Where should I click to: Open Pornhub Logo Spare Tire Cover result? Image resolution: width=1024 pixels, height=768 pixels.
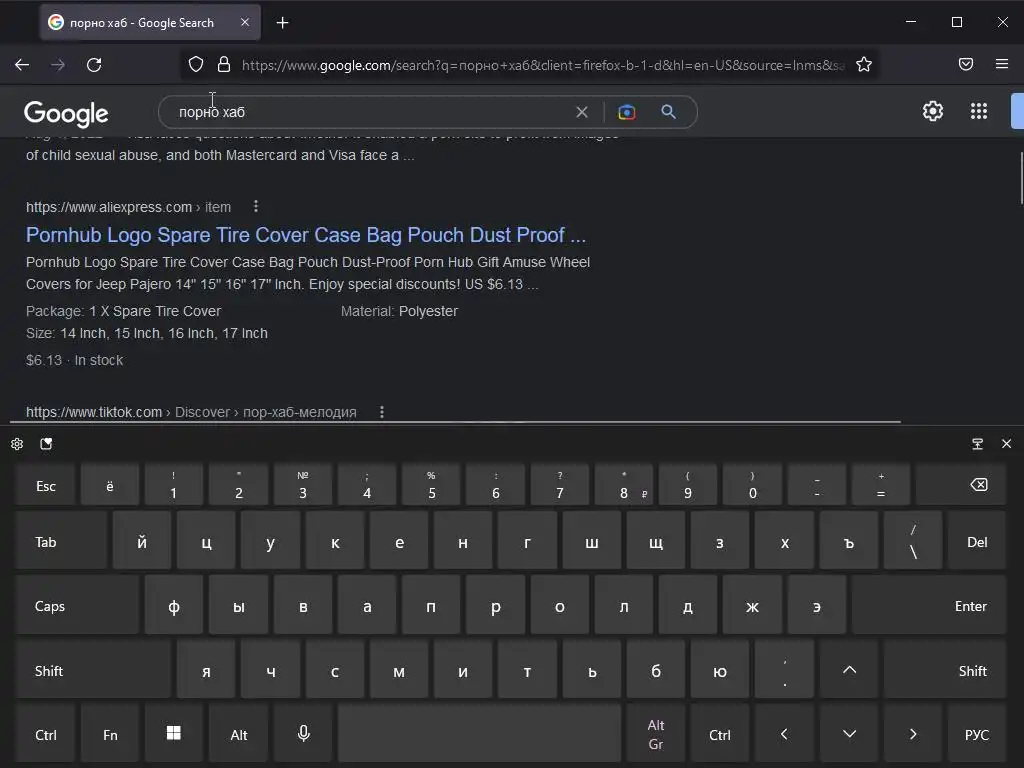(306, 235)
